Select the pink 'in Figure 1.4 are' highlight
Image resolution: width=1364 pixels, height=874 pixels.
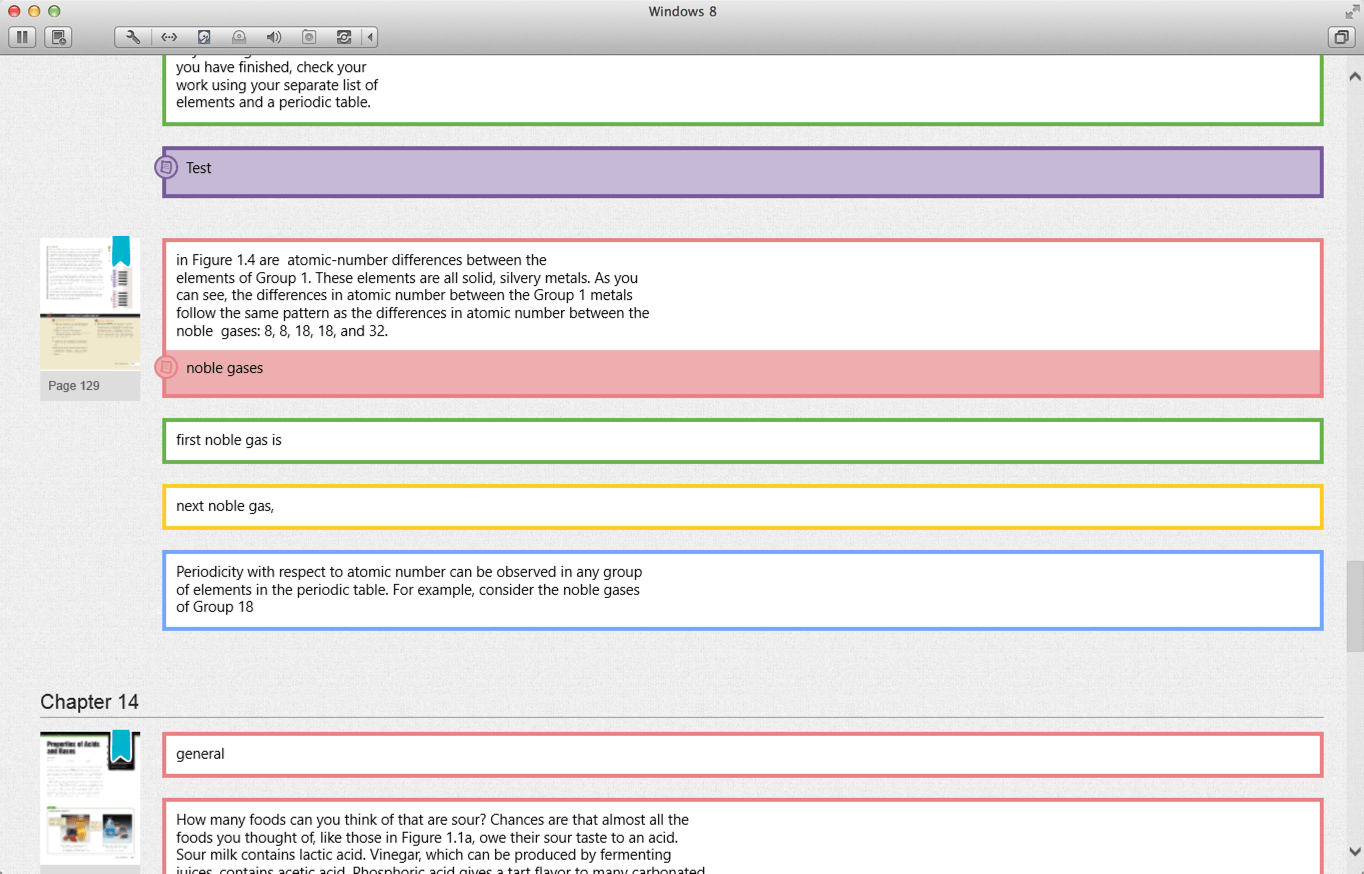[x=743, y=295]
